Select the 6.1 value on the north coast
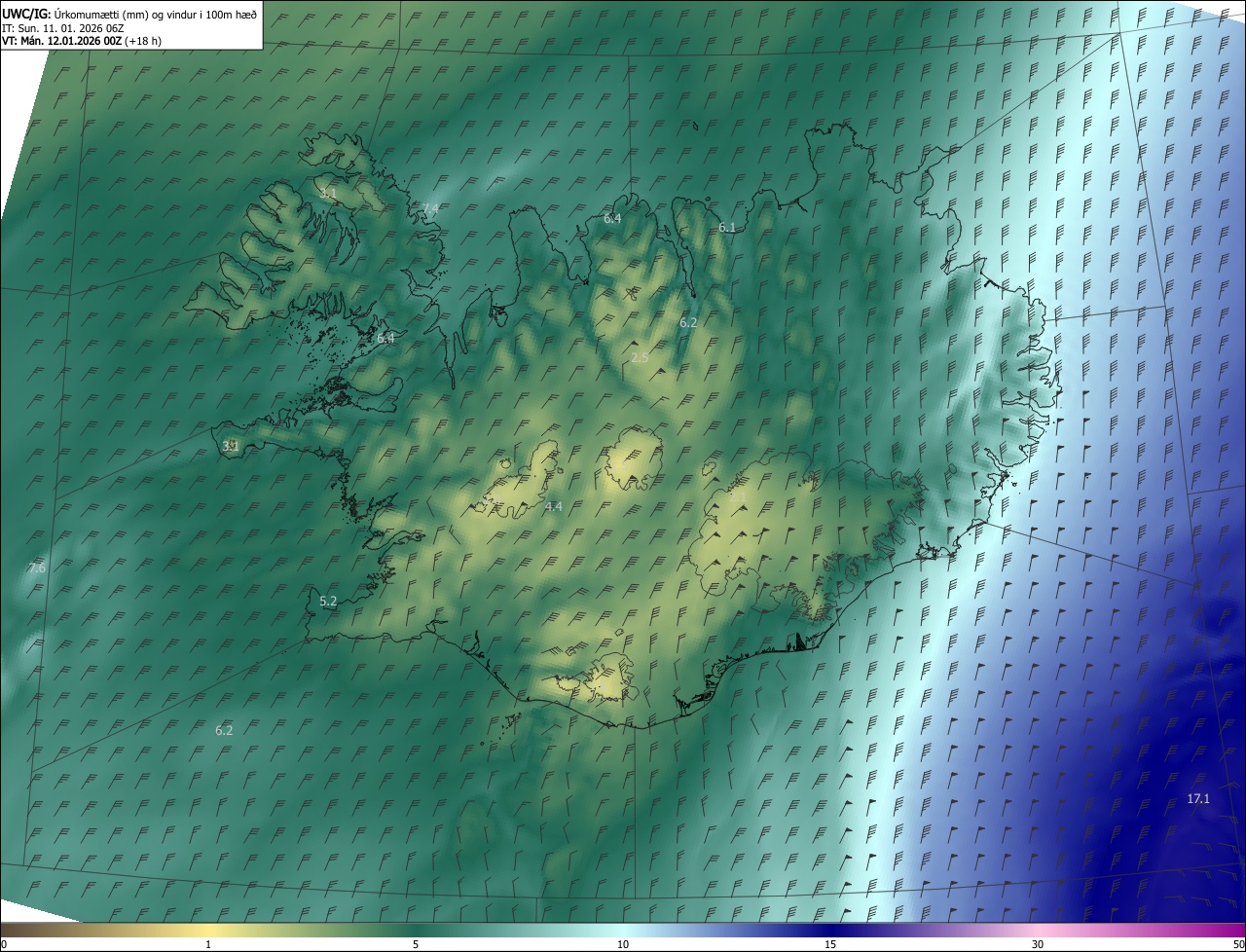This screenshot has height=952, width=1246. (727, 227)
